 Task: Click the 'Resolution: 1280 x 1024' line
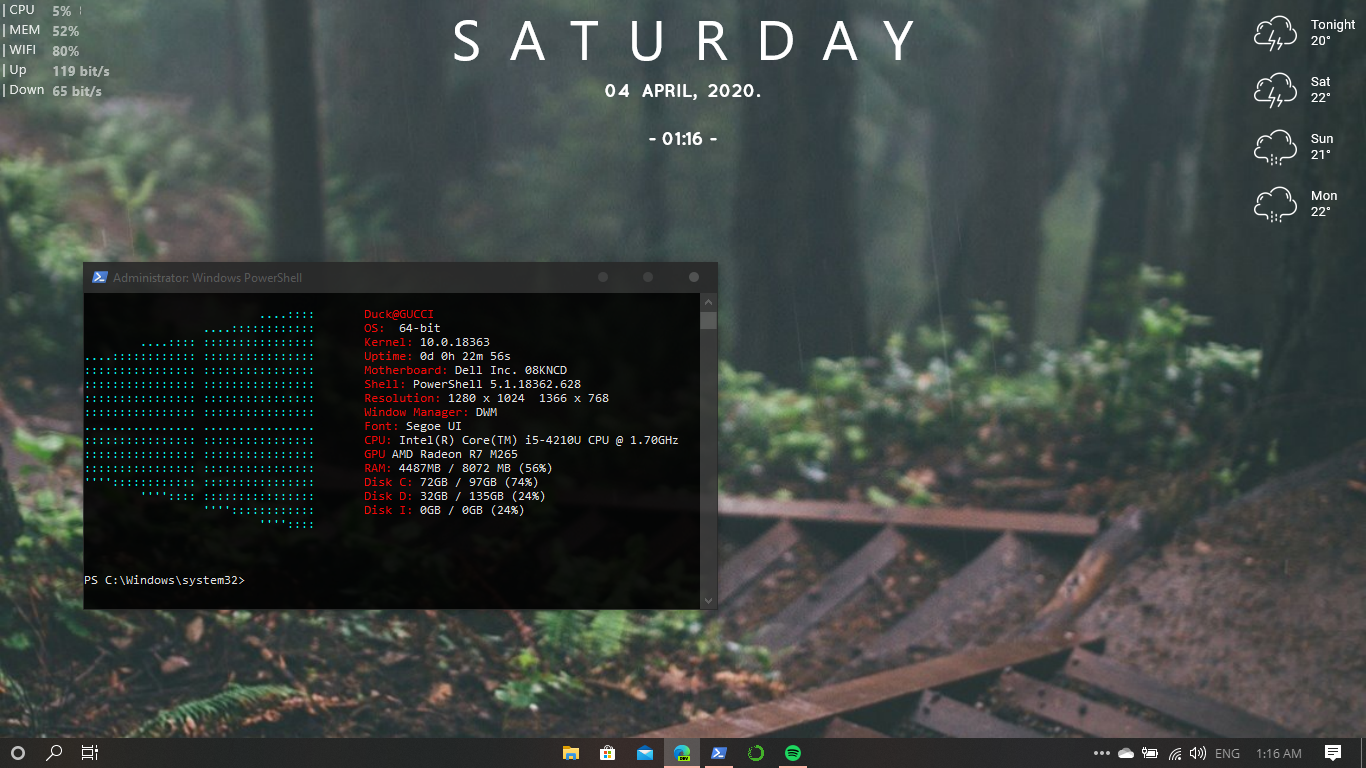tap(486, 398)
